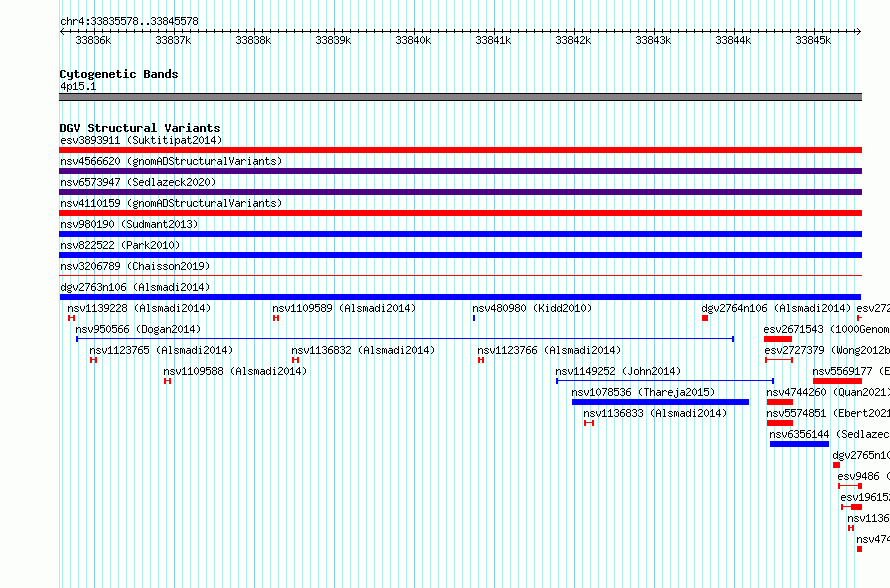Select the red marker under nsv1136832

pos(295,360)
